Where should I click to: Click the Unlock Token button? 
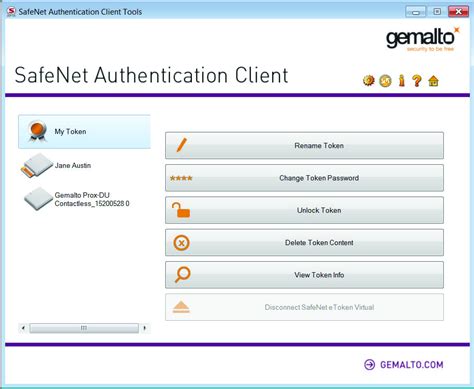click(304, 210)
